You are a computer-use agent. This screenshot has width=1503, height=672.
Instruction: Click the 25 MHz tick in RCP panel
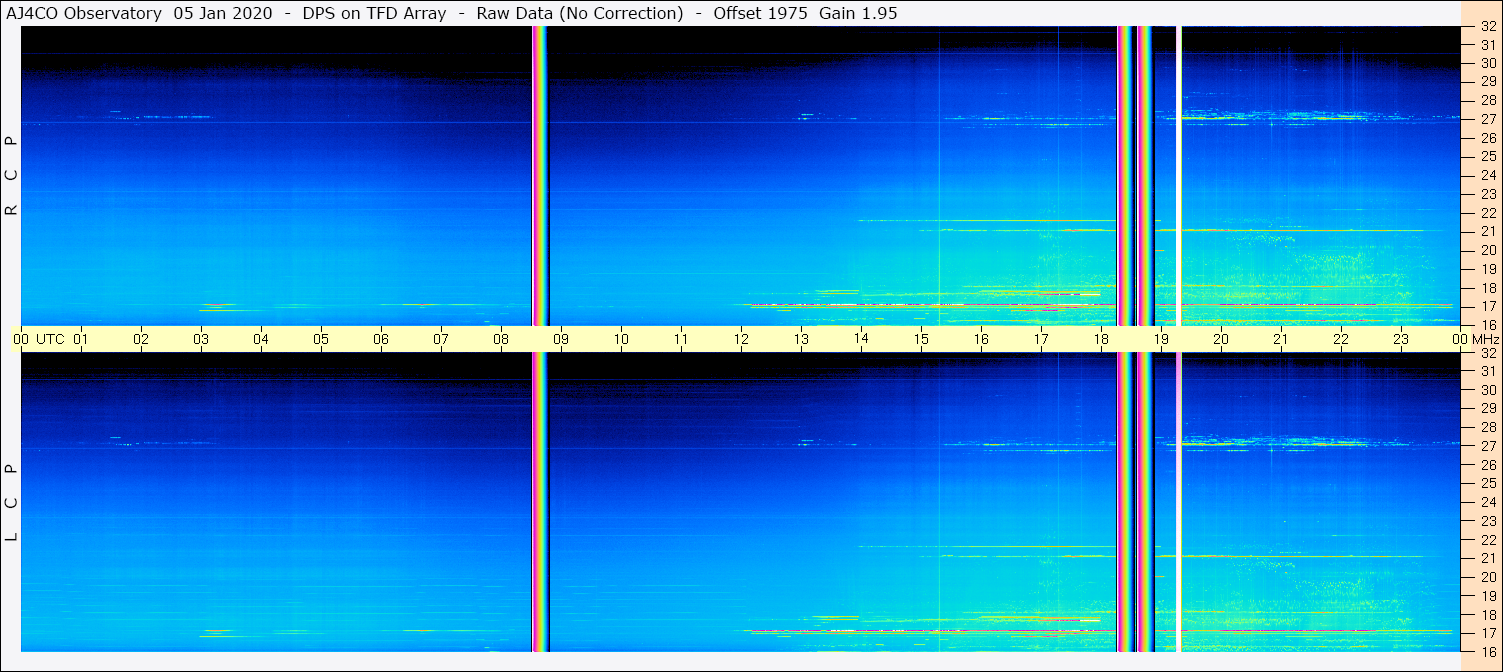[x=1488, y=157]
